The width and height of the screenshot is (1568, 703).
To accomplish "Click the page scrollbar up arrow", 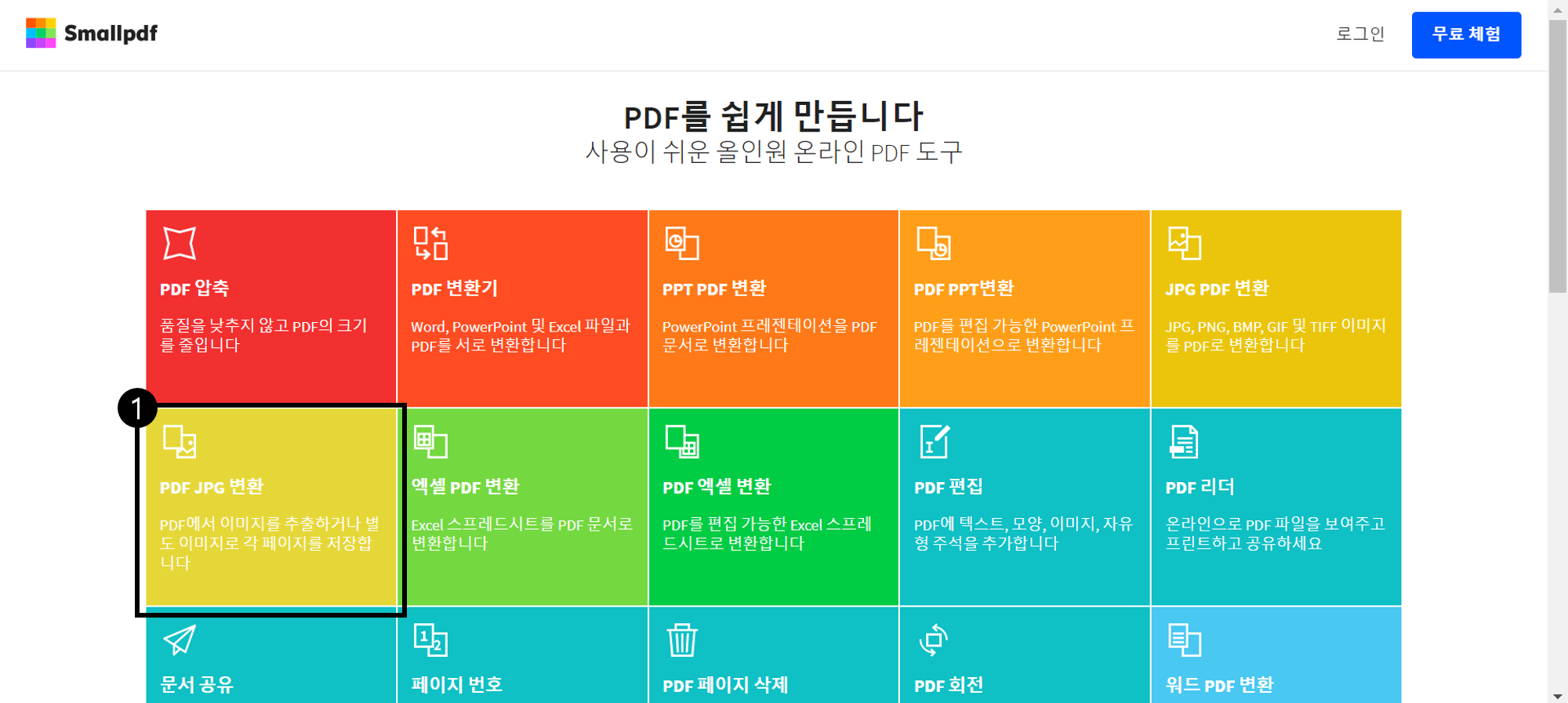I will coord(1558,9).
